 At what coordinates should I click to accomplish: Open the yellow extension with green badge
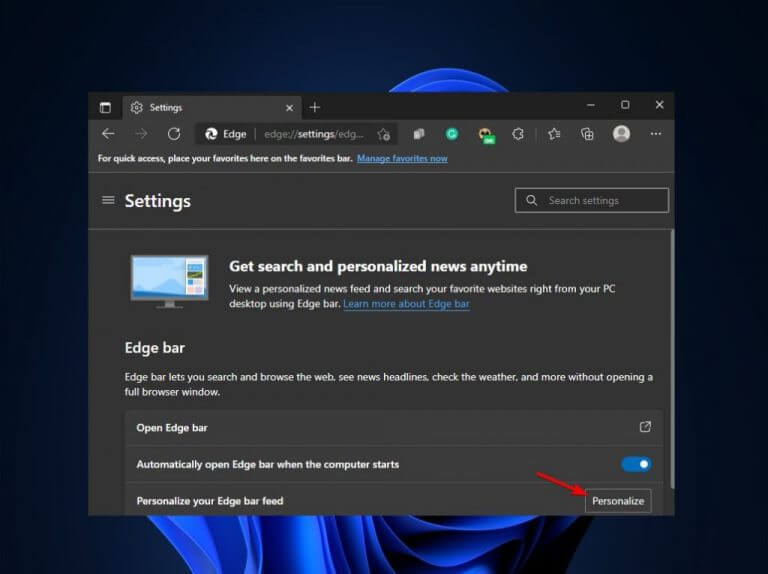tap(486, 135)
